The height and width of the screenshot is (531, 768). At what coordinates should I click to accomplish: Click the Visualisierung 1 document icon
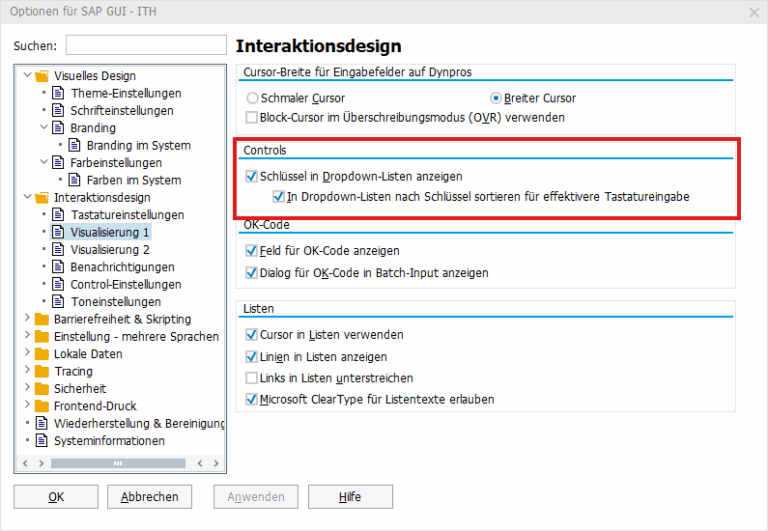coord(58,232)
